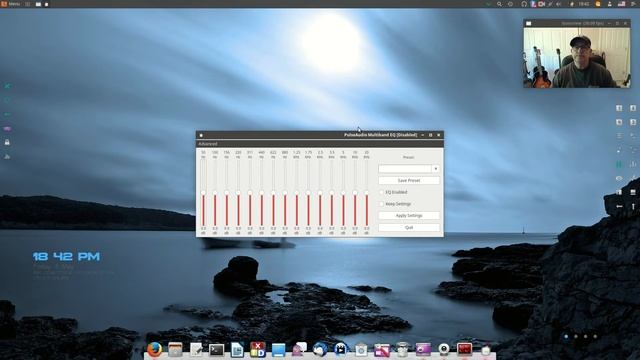Click the eye icon on right desktop panel
Screen dimensions: 640x360
[619, 178]
